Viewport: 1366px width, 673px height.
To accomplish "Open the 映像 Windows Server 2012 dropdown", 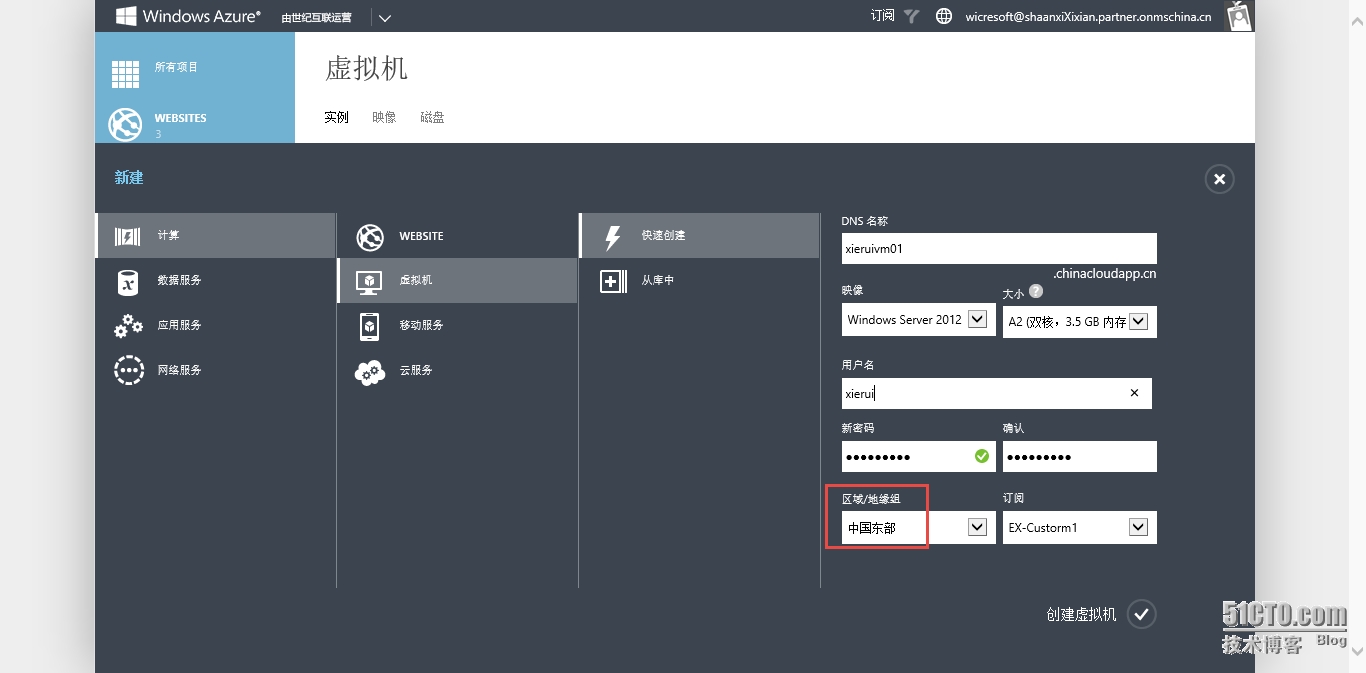I will point(919,320).
